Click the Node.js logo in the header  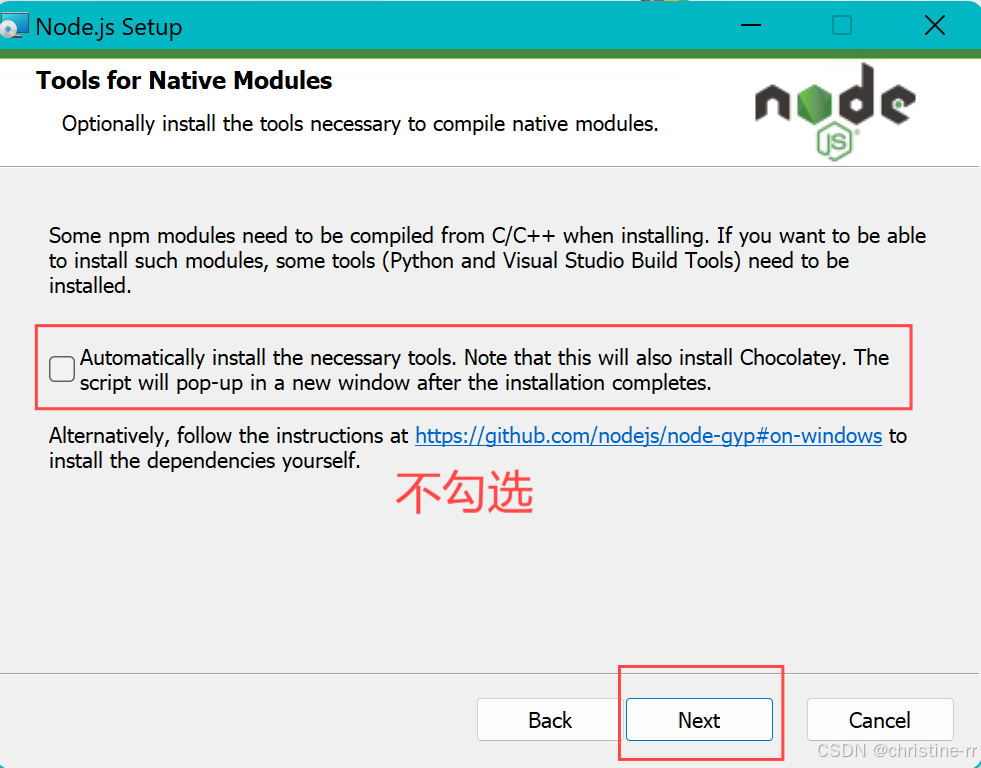point(835,111)
